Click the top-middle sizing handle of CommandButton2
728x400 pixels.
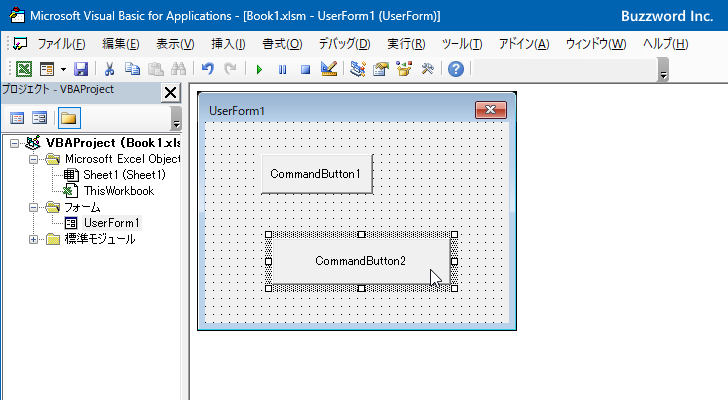point(361,235)
